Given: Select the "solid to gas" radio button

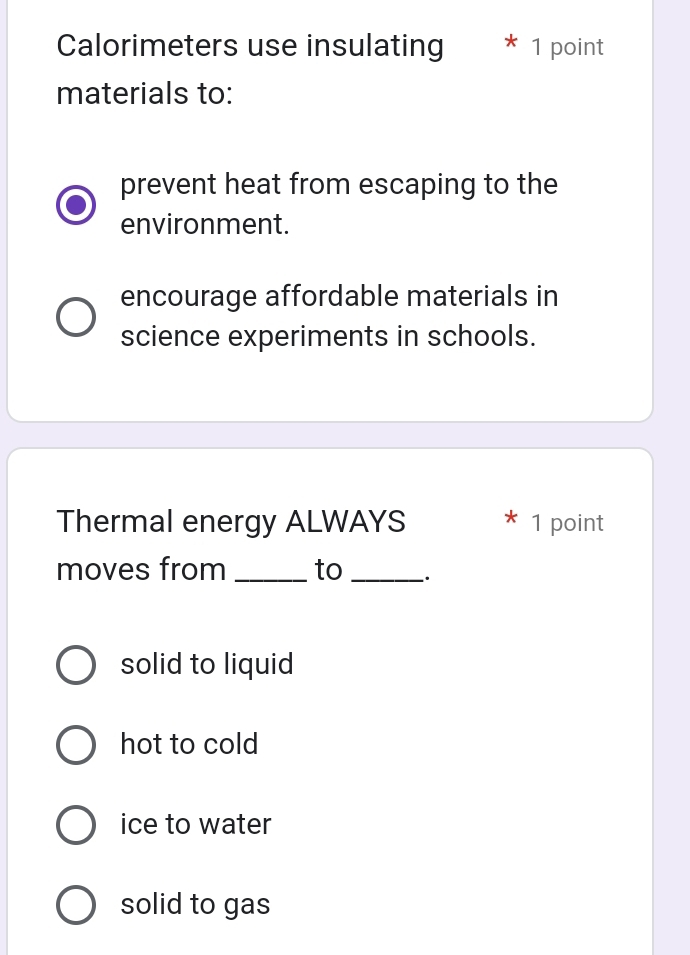Looking at the screenshot, I should pyautogui.click(x=76, y=905).
